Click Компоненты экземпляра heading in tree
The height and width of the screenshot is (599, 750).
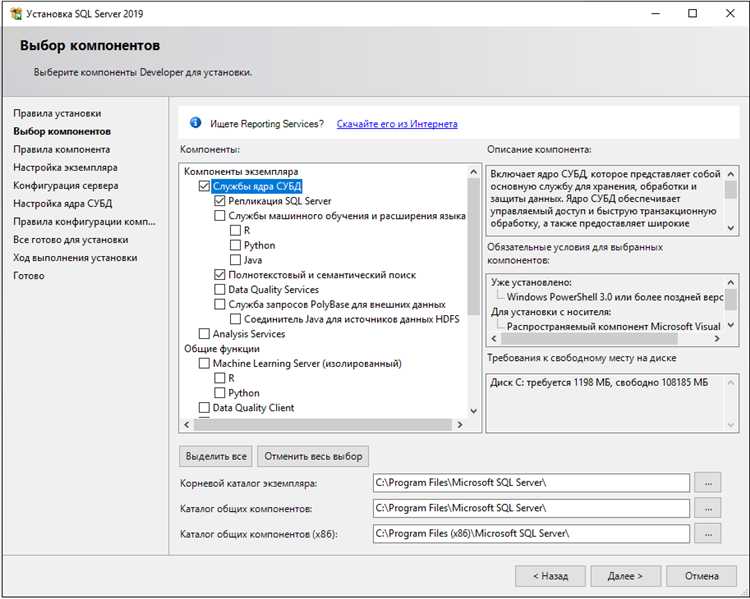tap(241, 171)
